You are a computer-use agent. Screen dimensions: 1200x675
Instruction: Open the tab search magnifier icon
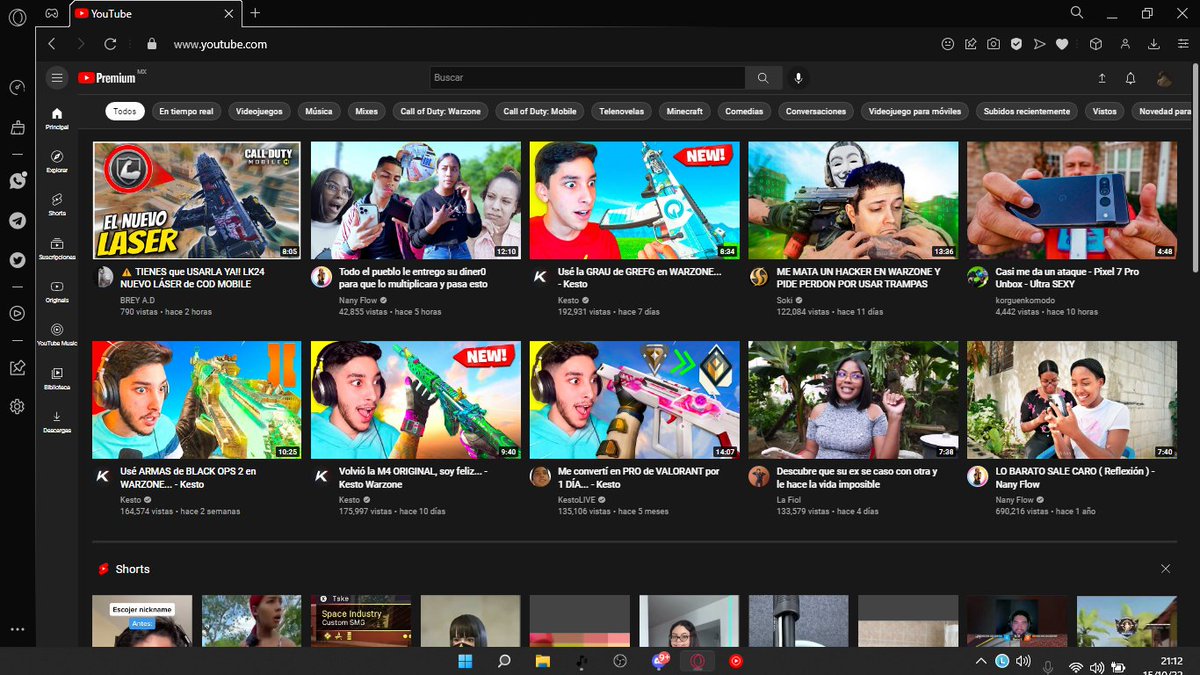(1077, 13)
